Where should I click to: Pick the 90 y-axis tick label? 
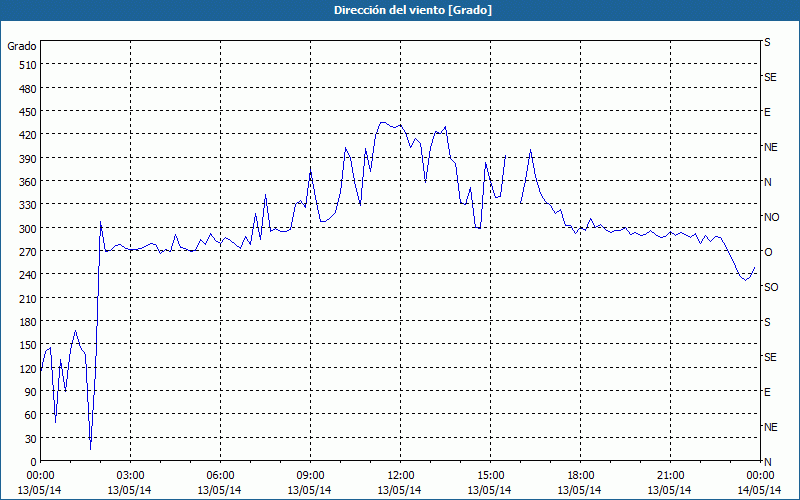(31, 392)
